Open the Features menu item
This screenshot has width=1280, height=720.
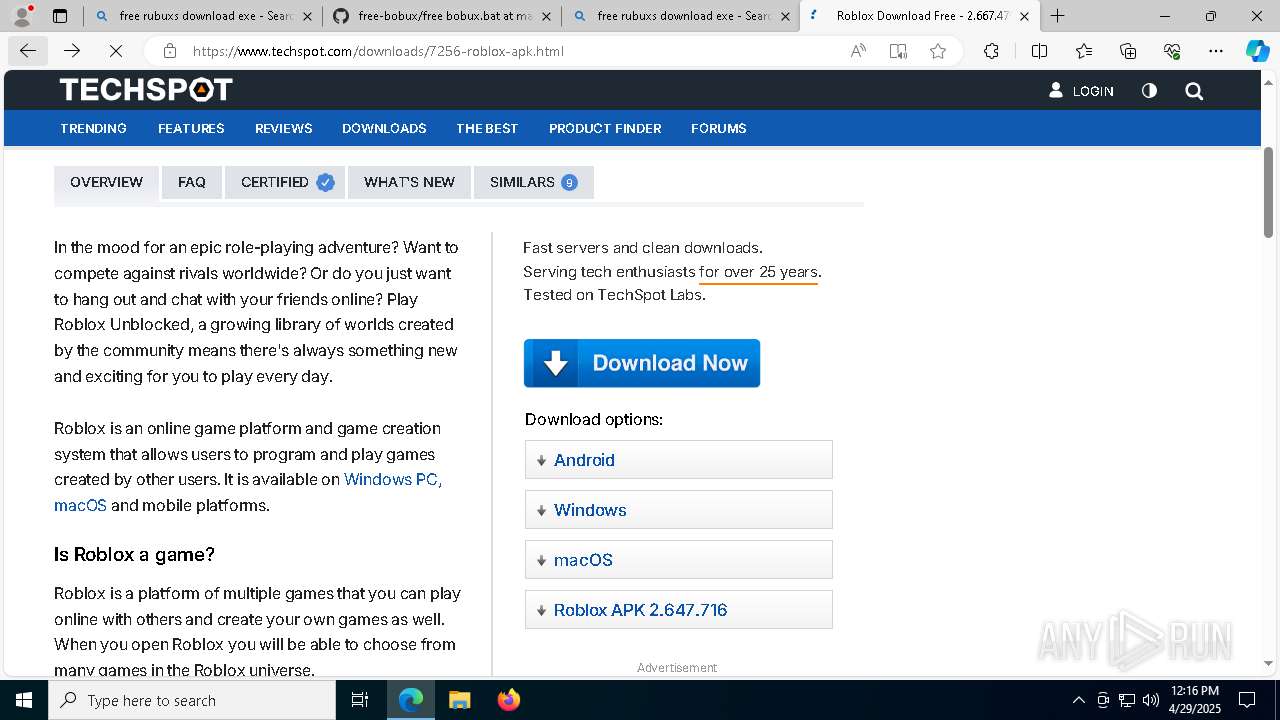pos(191,128)
